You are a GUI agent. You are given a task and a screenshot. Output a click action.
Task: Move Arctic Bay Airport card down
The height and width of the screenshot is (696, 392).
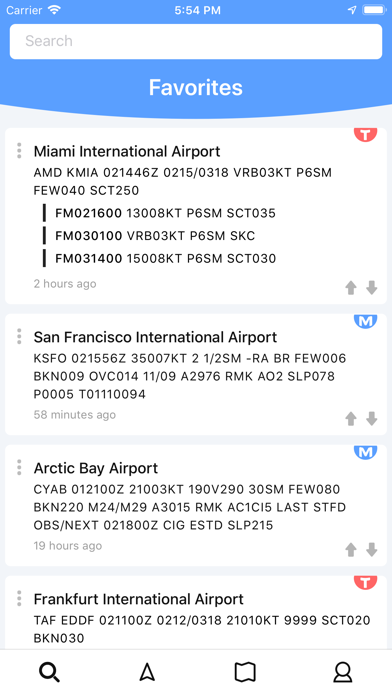tap(372, 550)
